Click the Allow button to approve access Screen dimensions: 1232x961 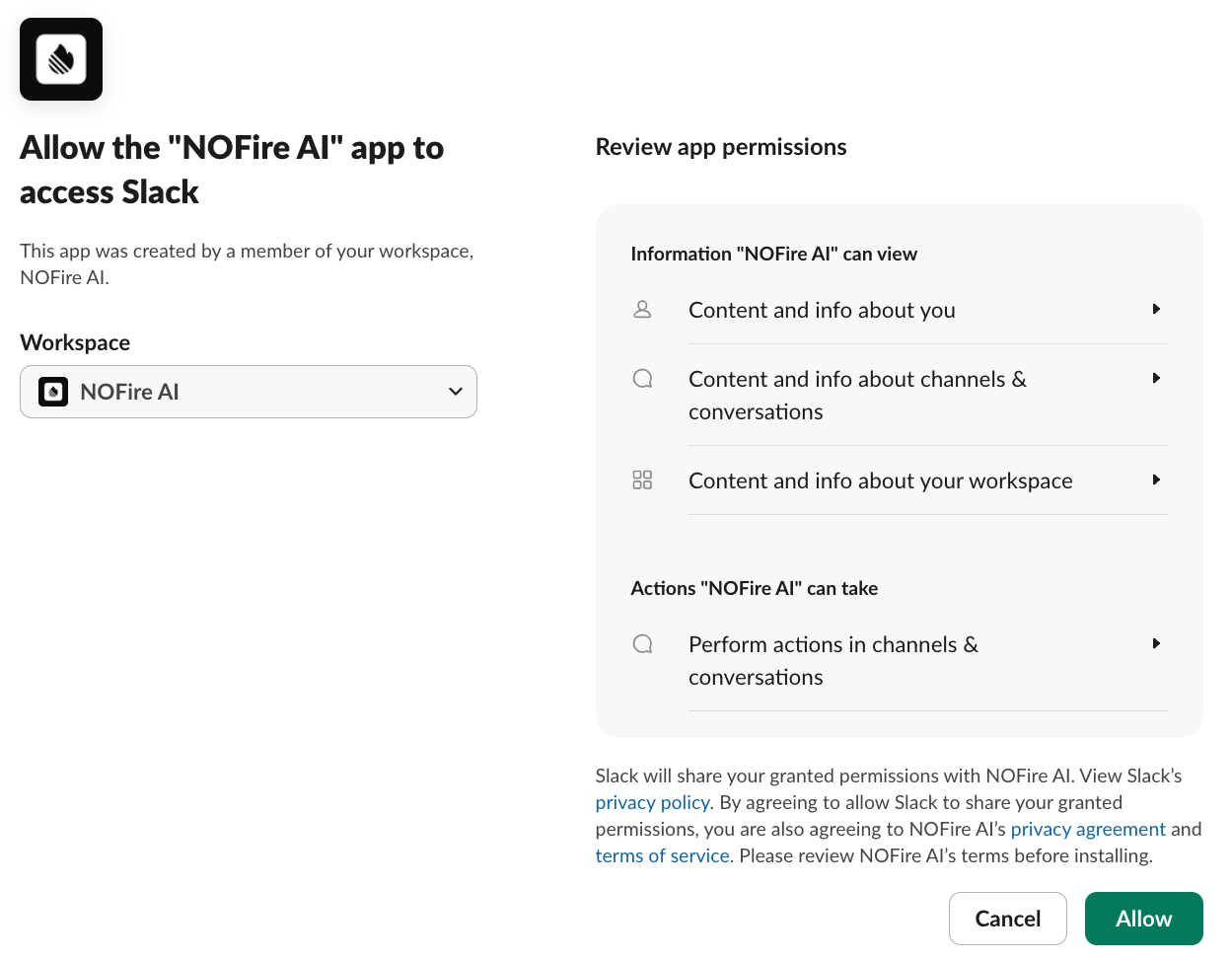pos(1143,919)
